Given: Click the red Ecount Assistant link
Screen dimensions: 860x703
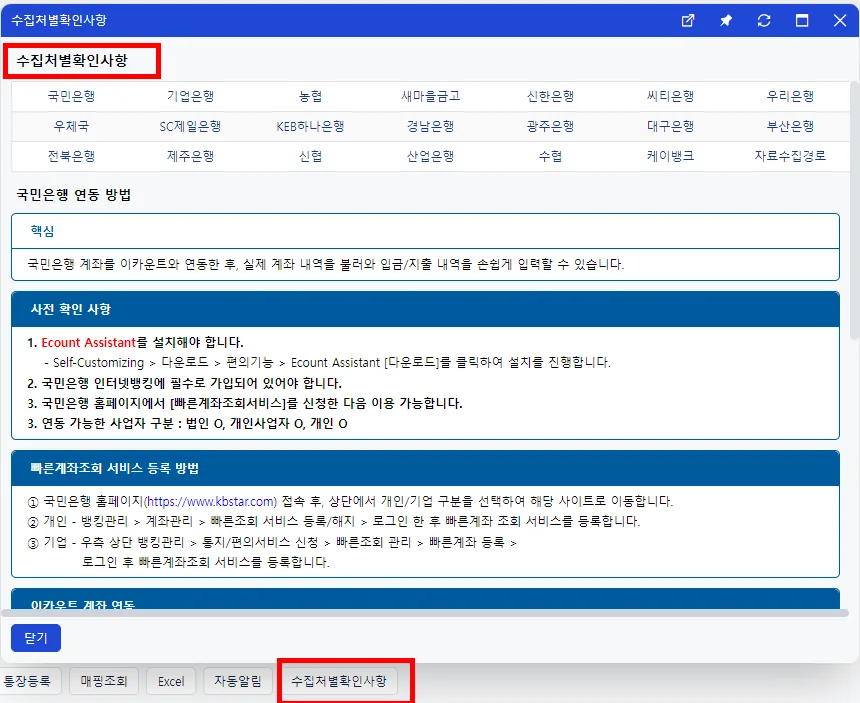Looking at the screenshot, I should (x=88, y=343).
